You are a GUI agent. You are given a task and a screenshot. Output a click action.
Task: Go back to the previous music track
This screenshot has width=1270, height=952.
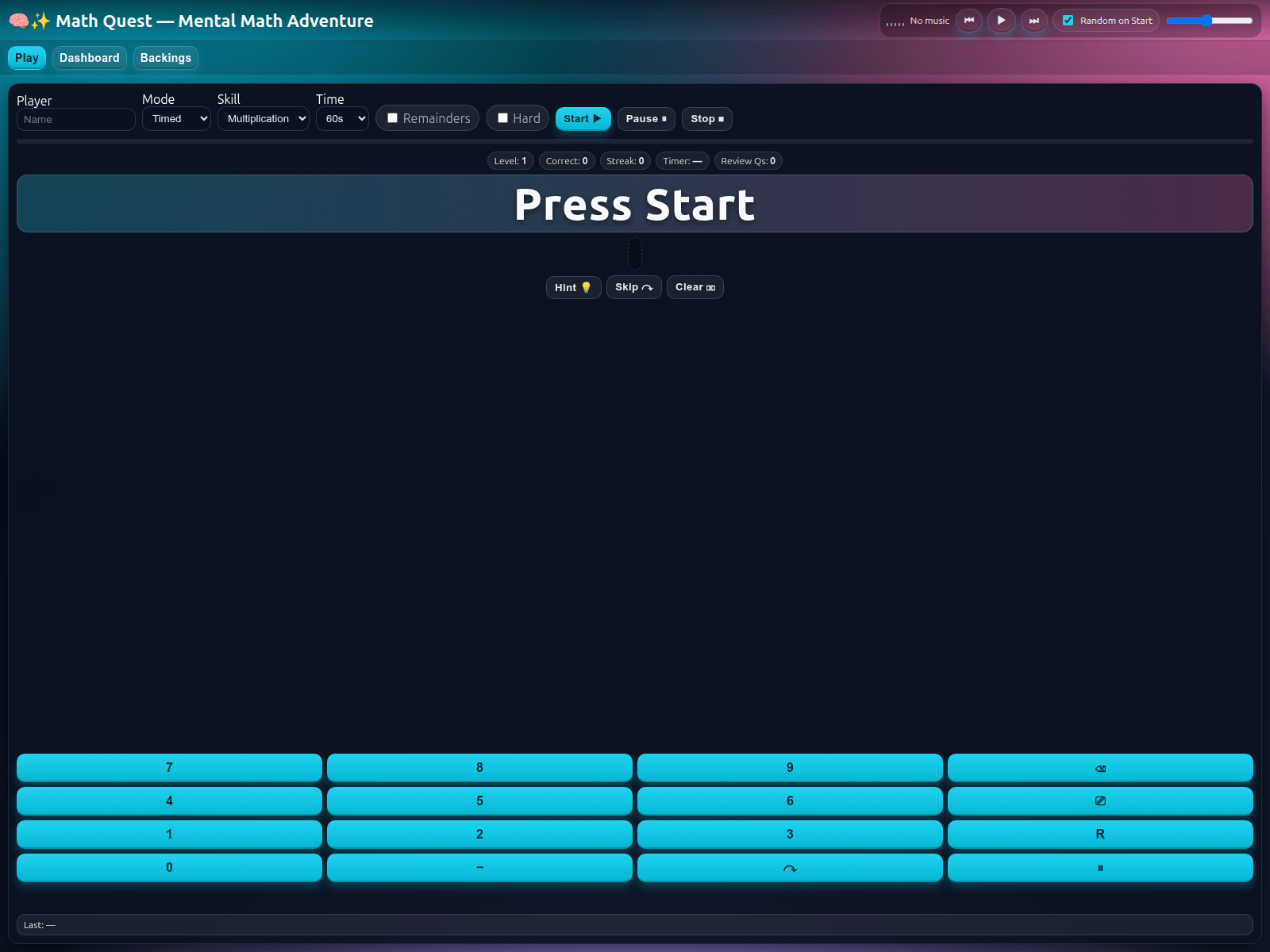968,21
